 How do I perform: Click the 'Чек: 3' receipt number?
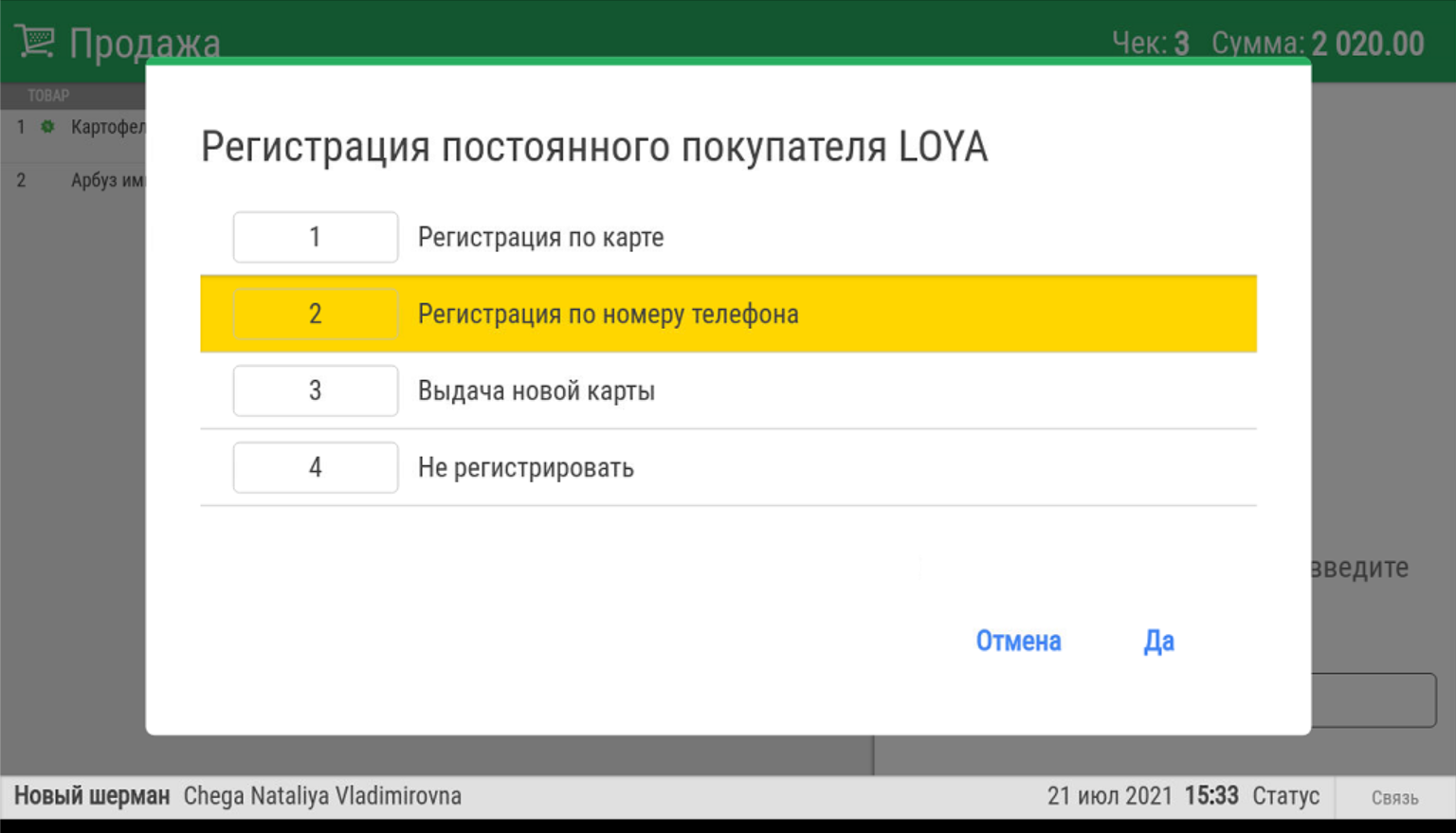click(x=1150, y=44)
